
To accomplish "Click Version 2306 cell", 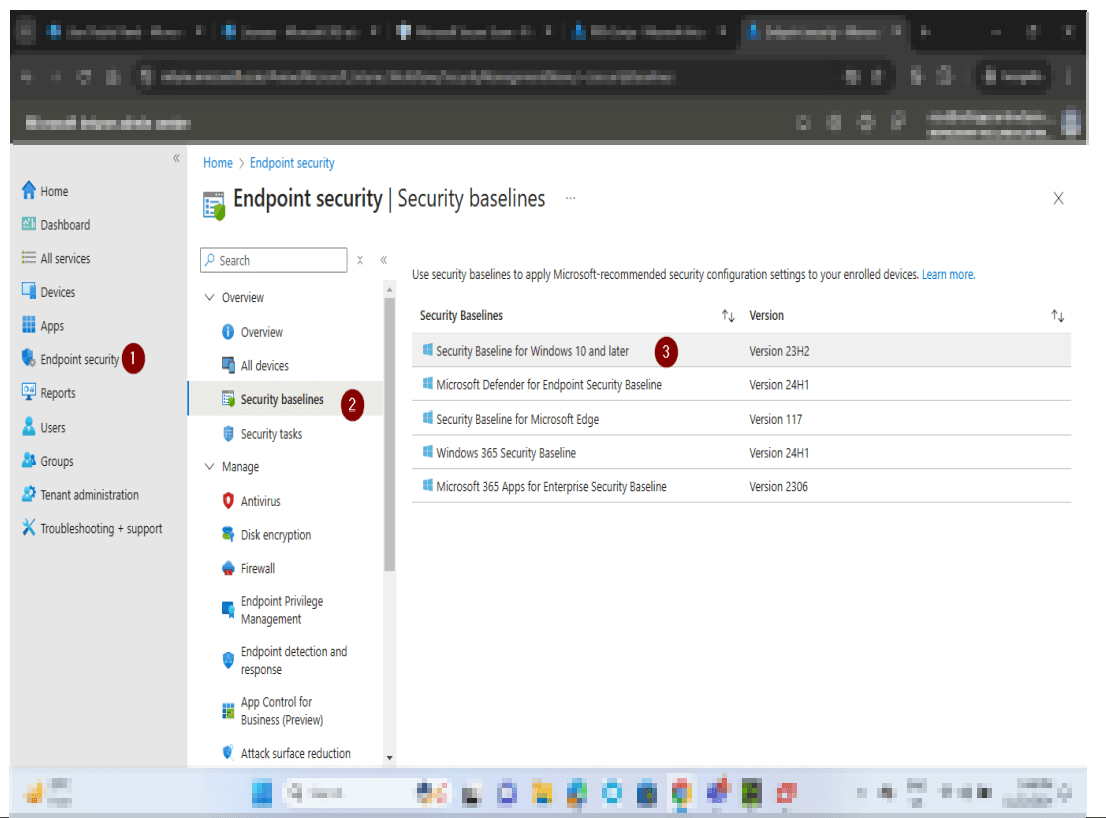I will click(778, 487).
